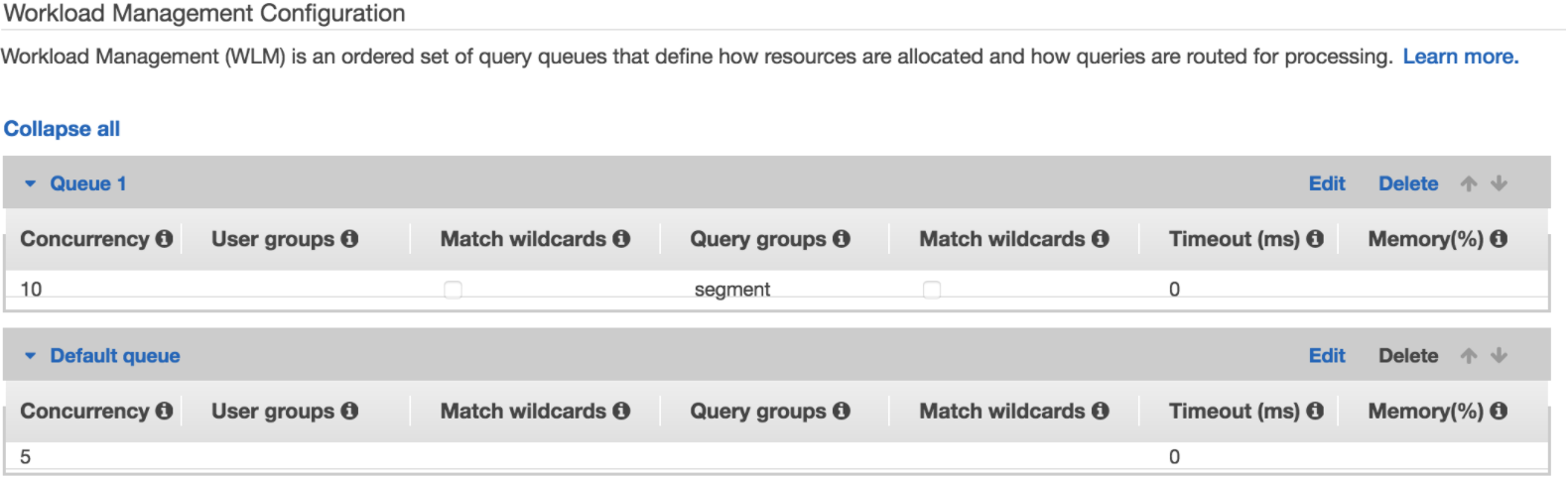Show info for Queue 1 User groups
1568x478 pixels.
point(349,239)
